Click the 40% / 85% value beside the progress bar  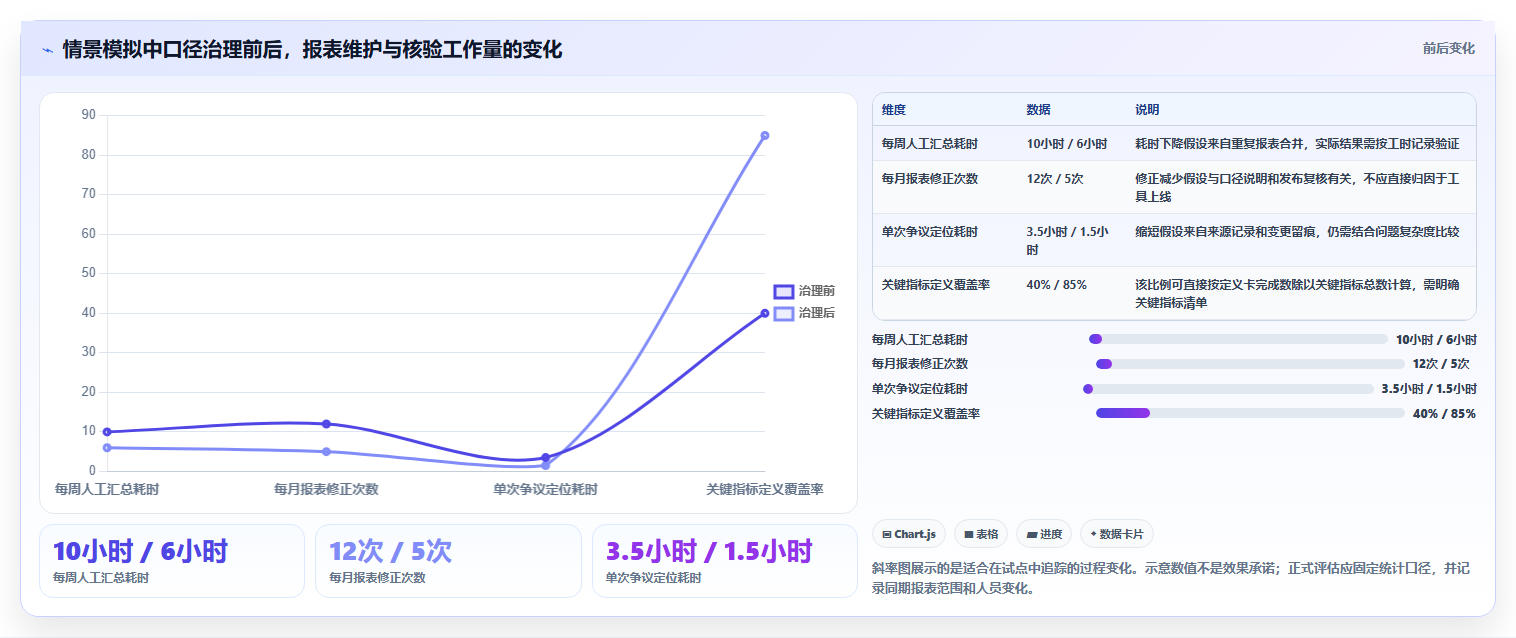click(x=1444, y=413)
